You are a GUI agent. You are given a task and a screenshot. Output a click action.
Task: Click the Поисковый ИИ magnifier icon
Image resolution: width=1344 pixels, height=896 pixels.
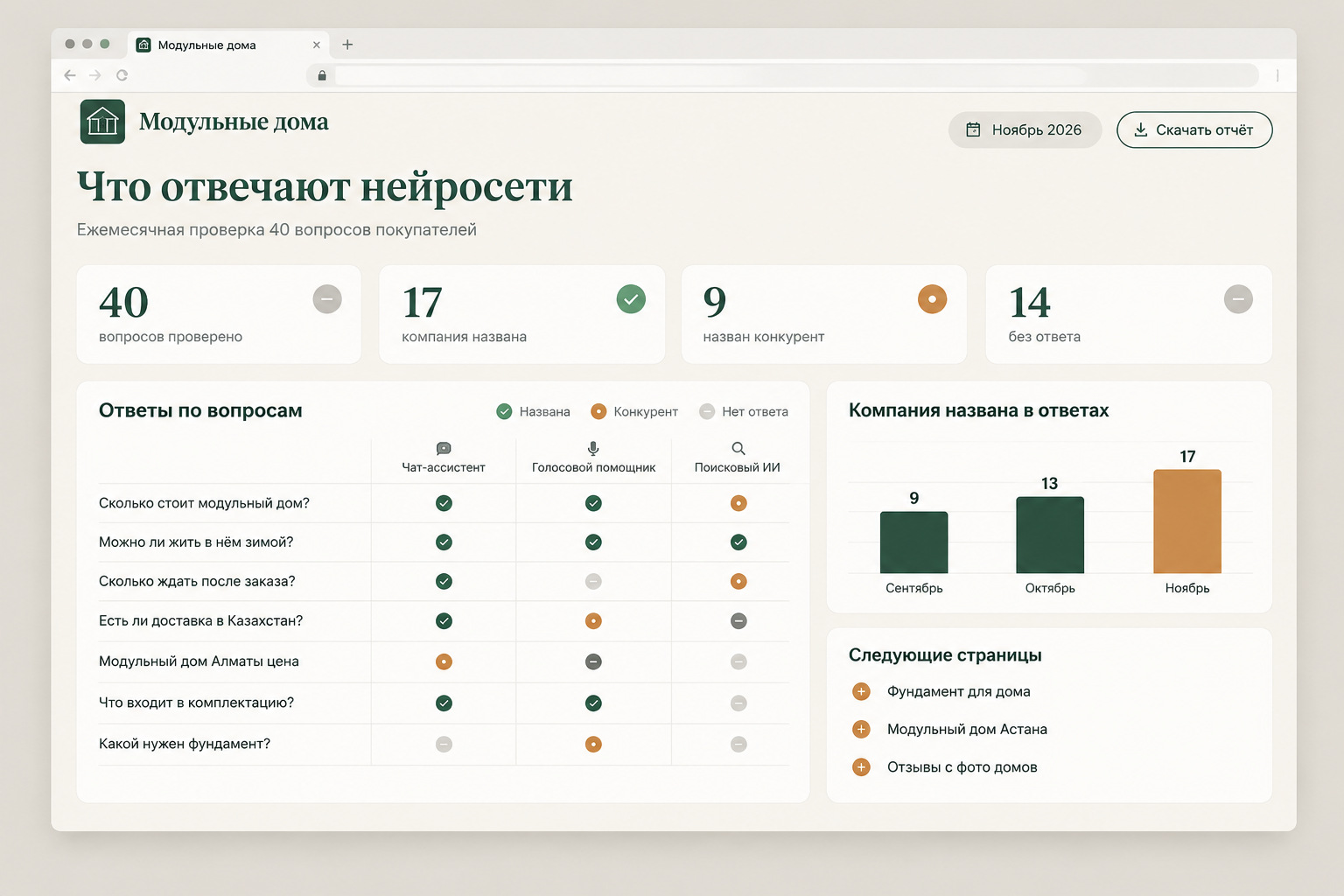point(738,449)
